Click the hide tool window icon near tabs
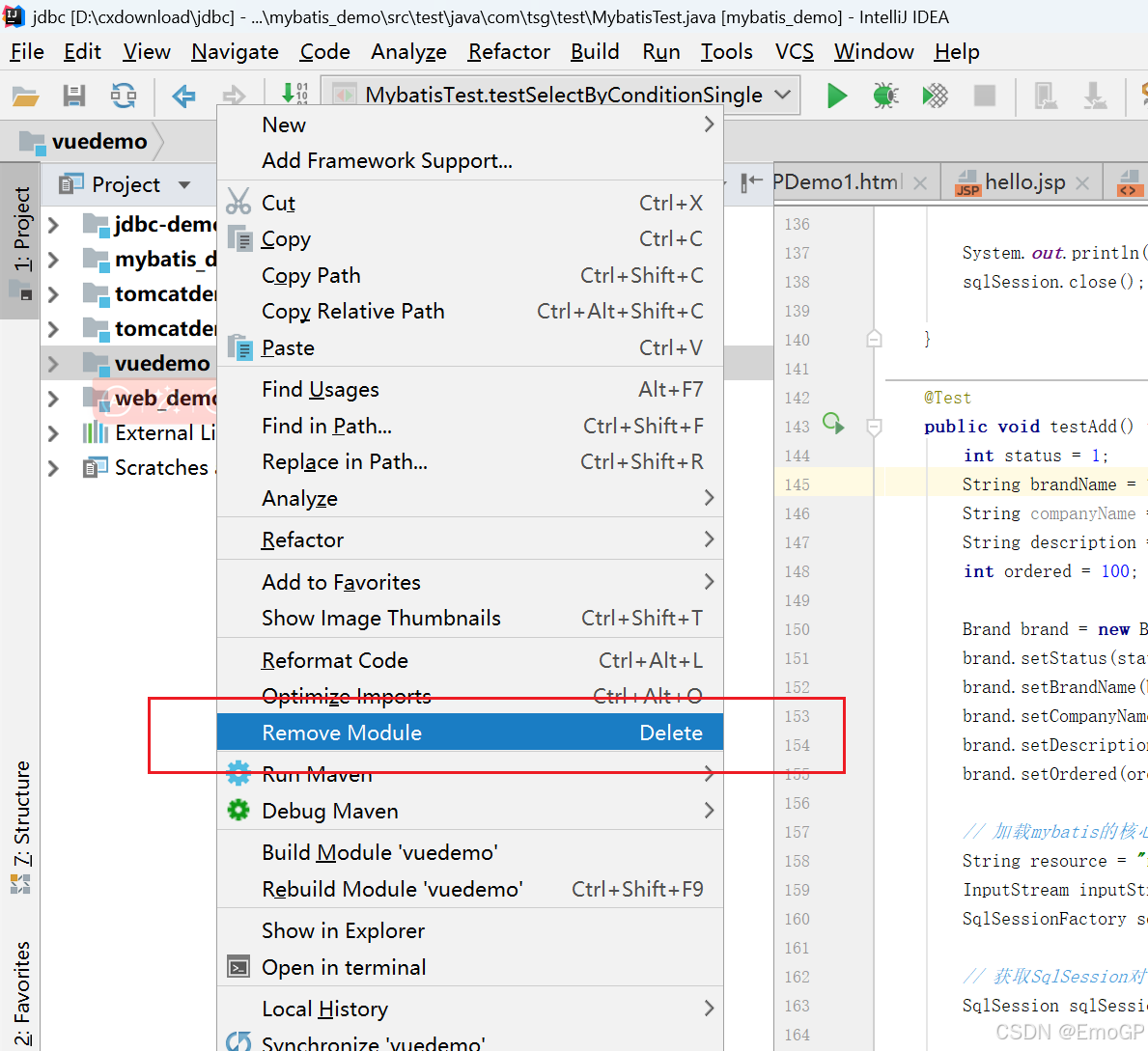This screenshot has height=1051, width=1148. [x=751, y=181]
